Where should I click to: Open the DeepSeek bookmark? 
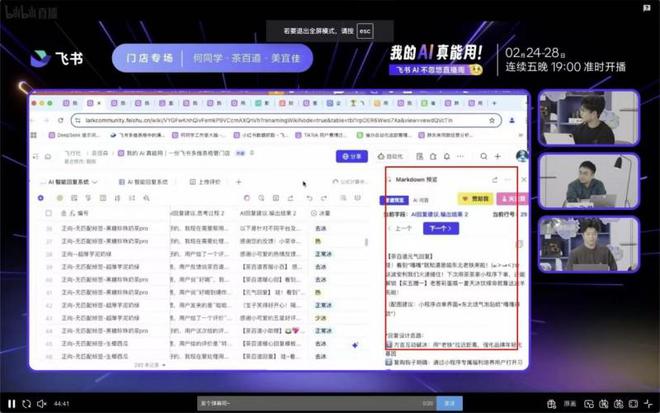(74, 135)
